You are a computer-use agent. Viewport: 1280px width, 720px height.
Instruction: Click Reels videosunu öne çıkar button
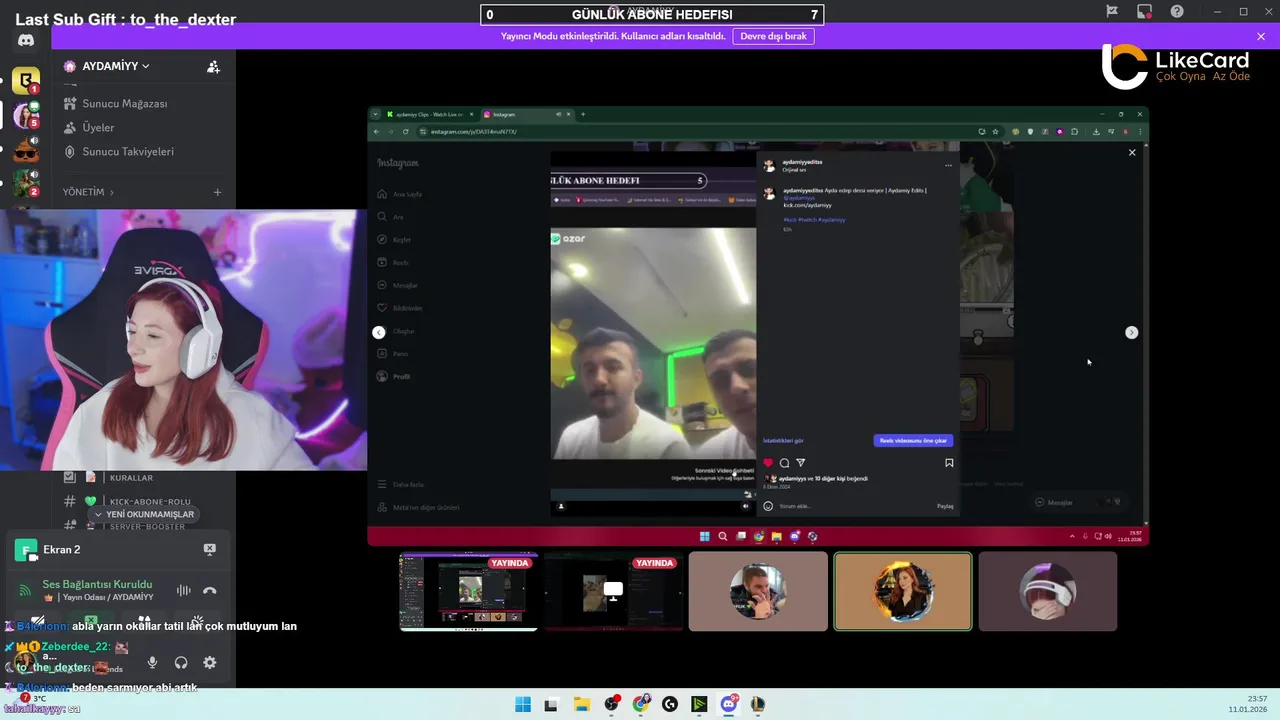913,440
